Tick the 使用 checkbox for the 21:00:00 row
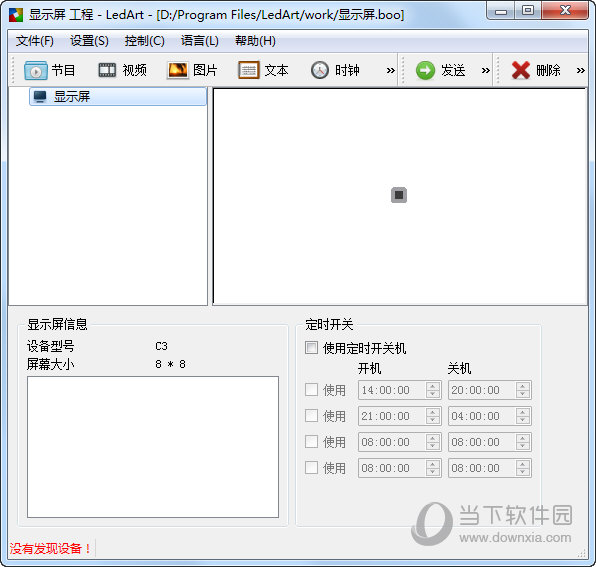 click(311, 415)
